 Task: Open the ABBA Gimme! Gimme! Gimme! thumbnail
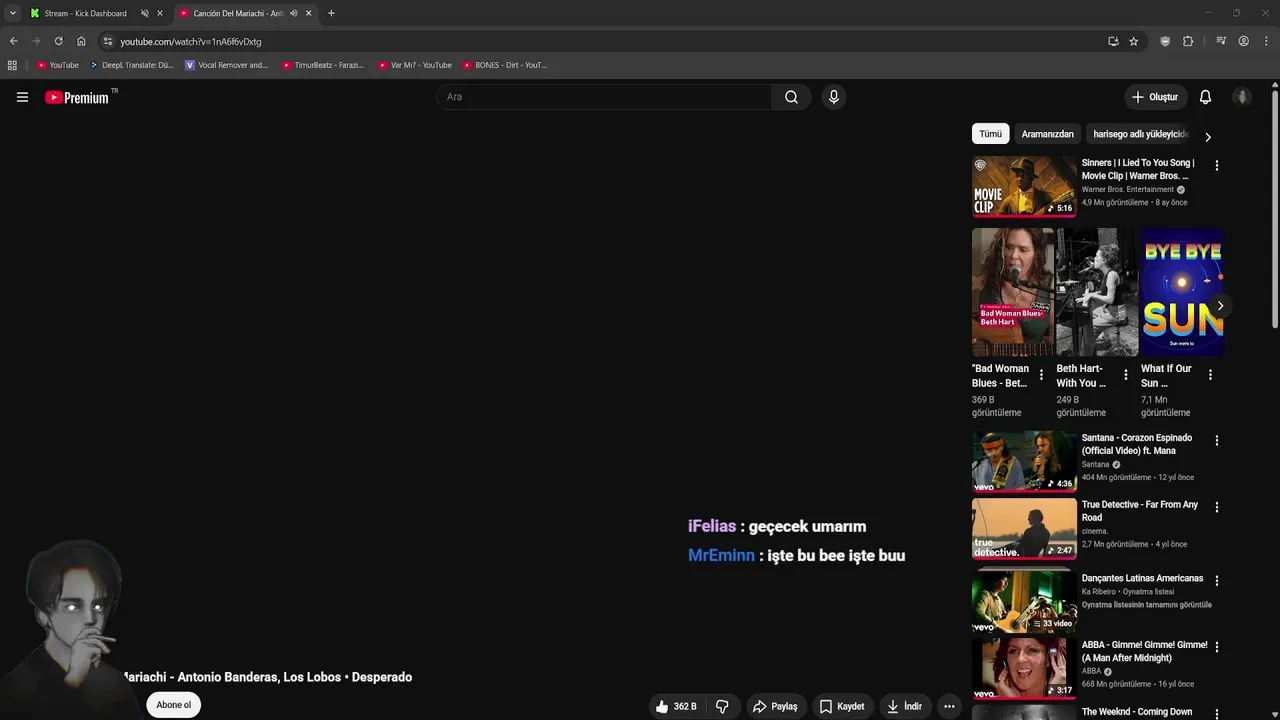1024,668
